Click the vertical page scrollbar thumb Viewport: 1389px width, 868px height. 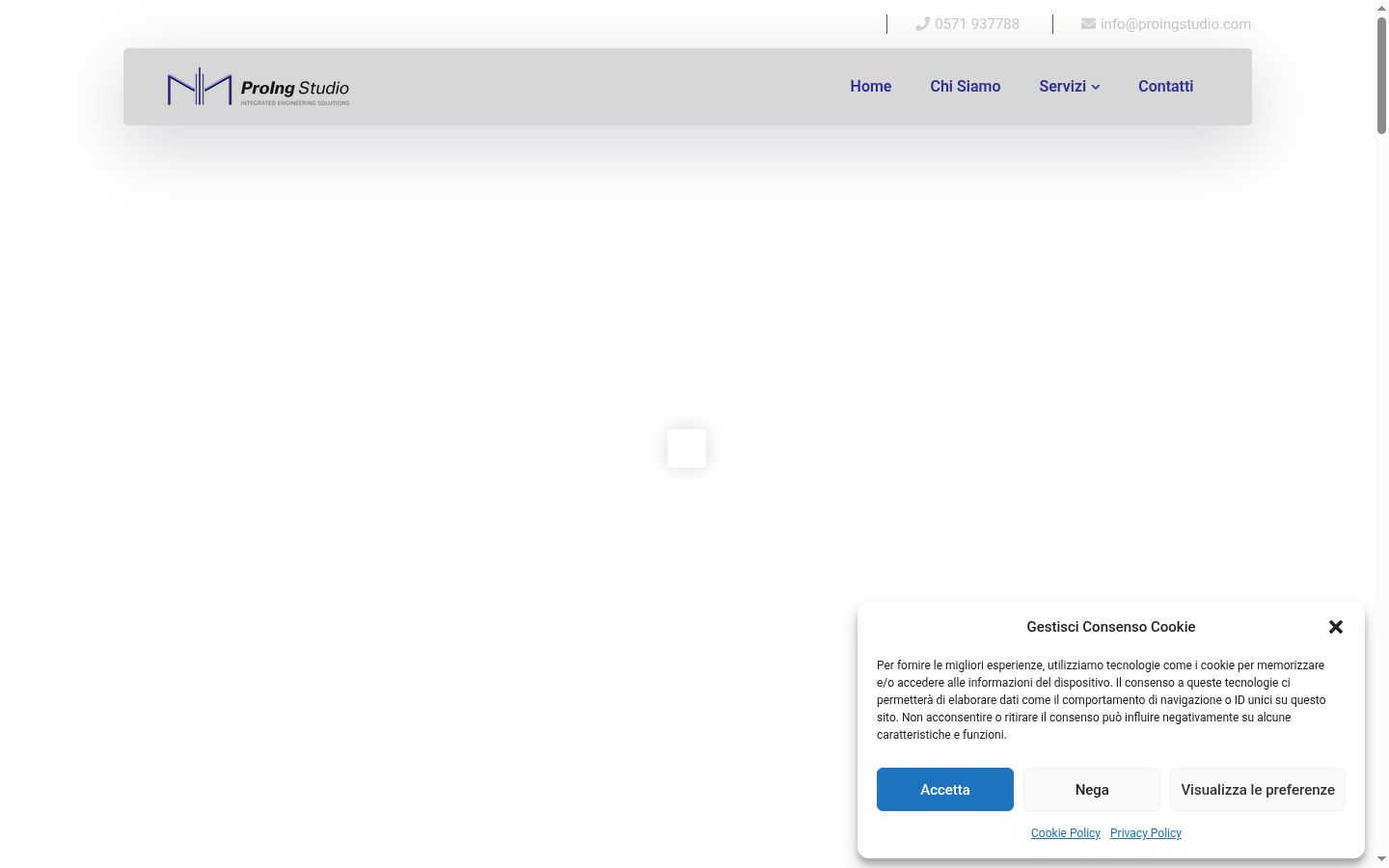1382,74
